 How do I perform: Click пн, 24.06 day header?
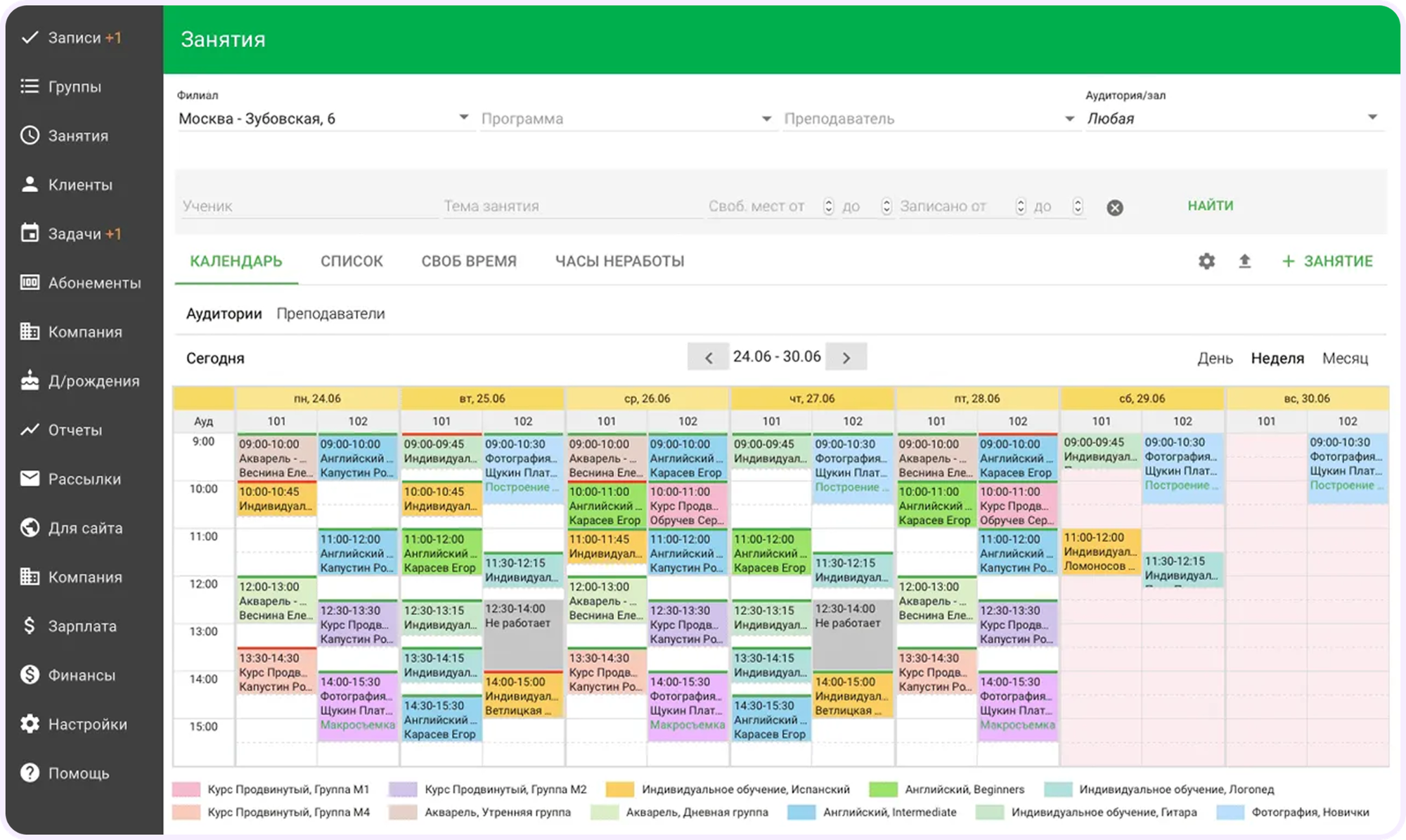tap(317, 399)
